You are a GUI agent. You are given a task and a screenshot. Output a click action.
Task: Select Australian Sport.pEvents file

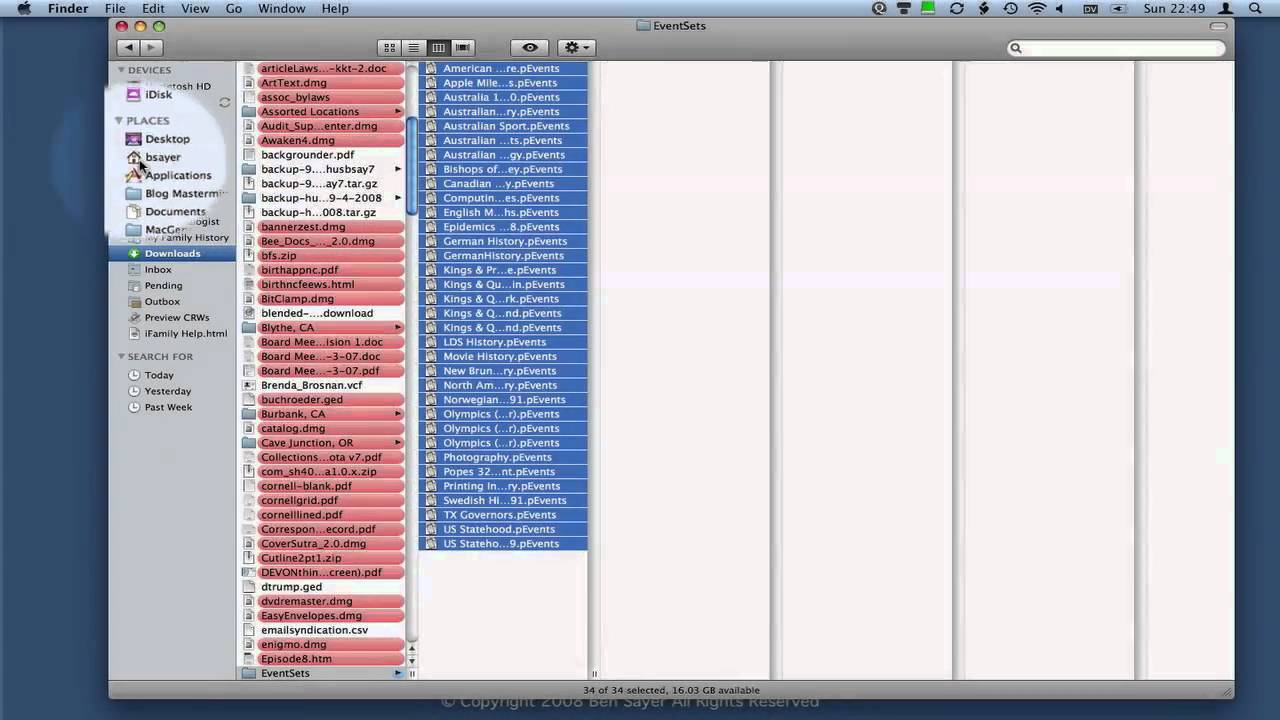click(x=503, y=126)
